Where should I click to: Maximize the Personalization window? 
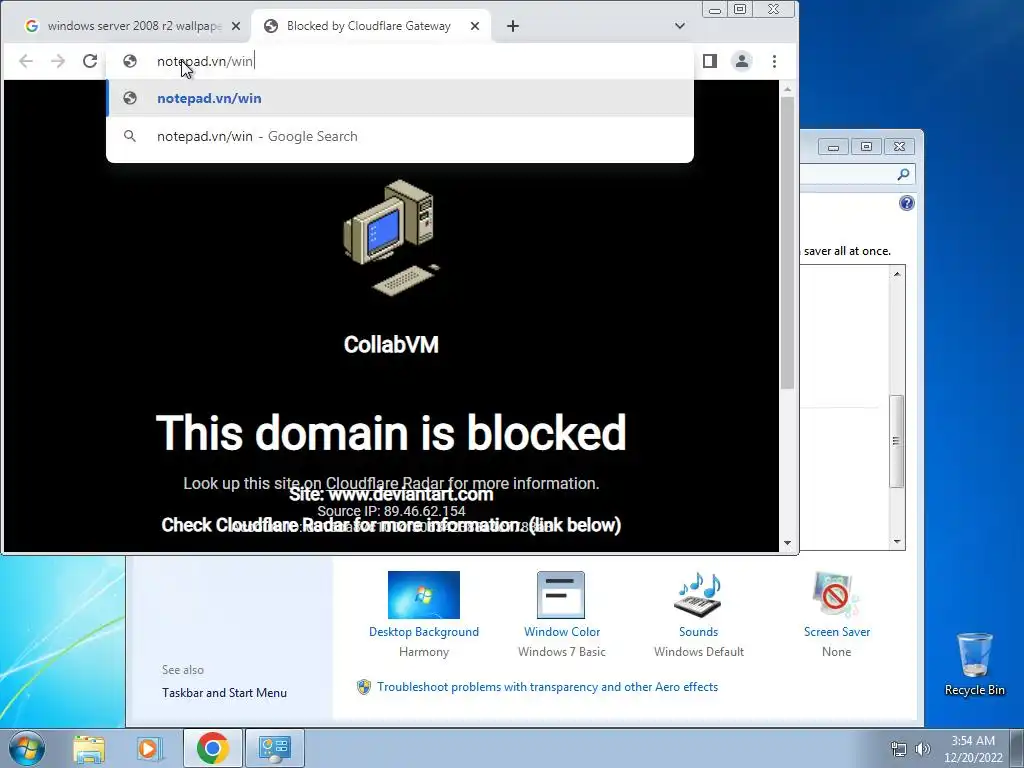867,147
